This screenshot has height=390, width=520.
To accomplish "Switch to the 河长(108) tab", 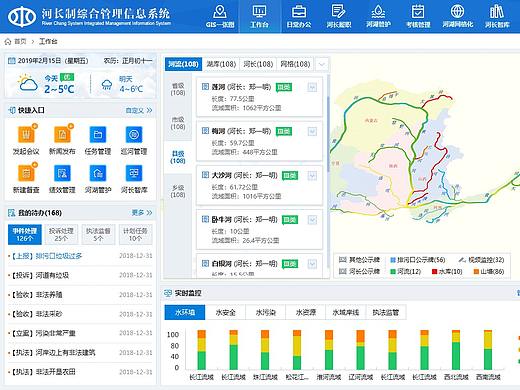I will pyautogui.click(x=258, y=64).
